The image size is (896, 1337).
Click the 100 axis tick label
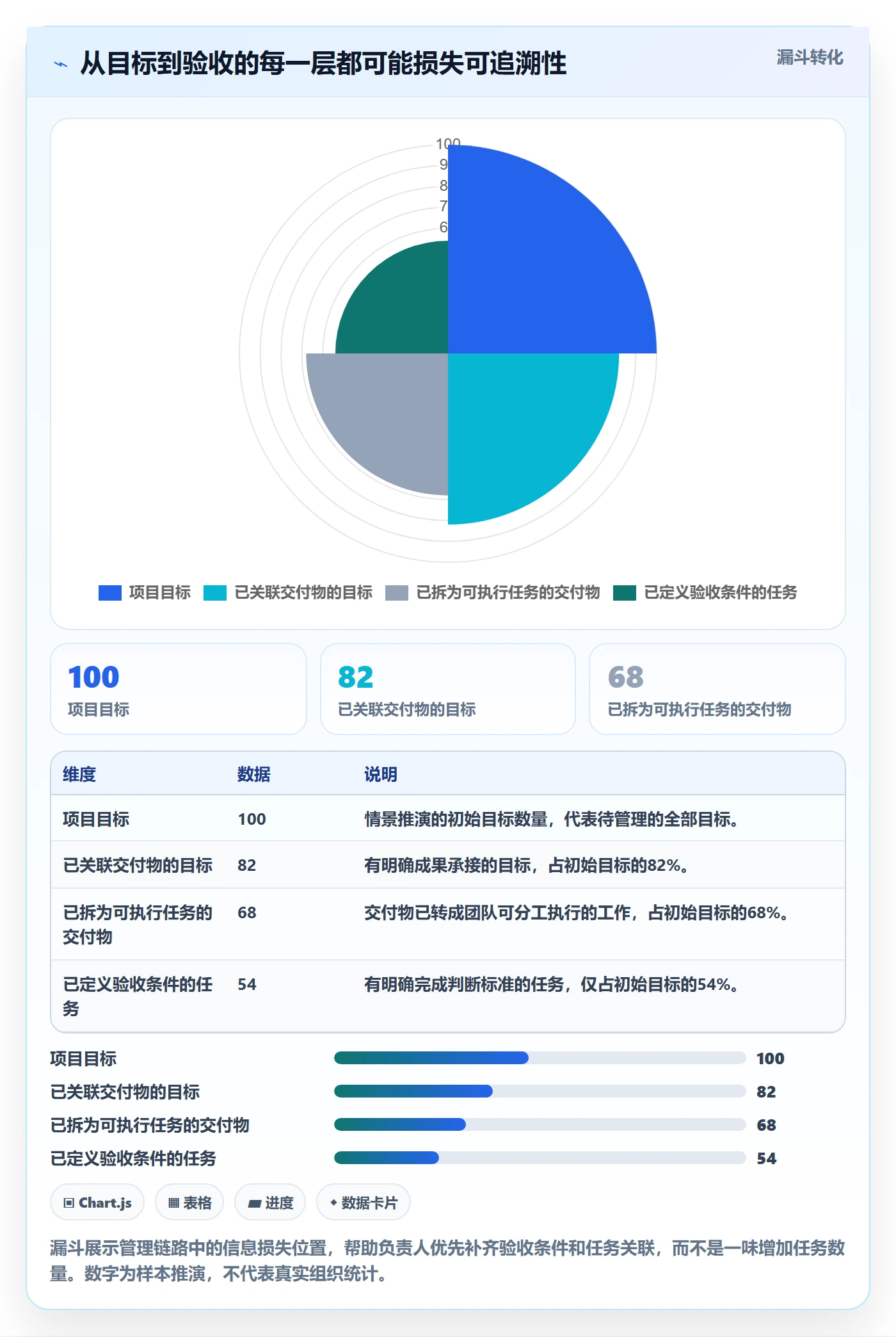pyautogui.click(x=448, y=143)
